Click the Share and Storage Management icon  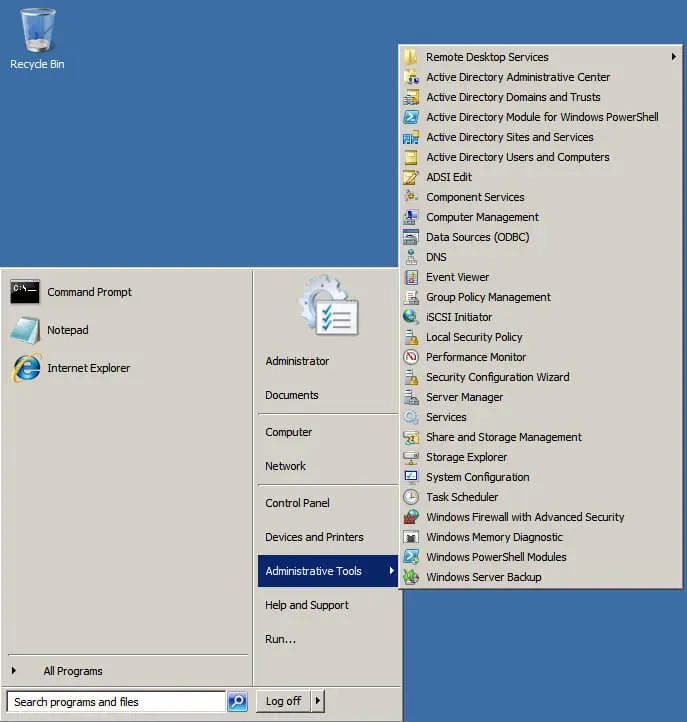(411, 437)
